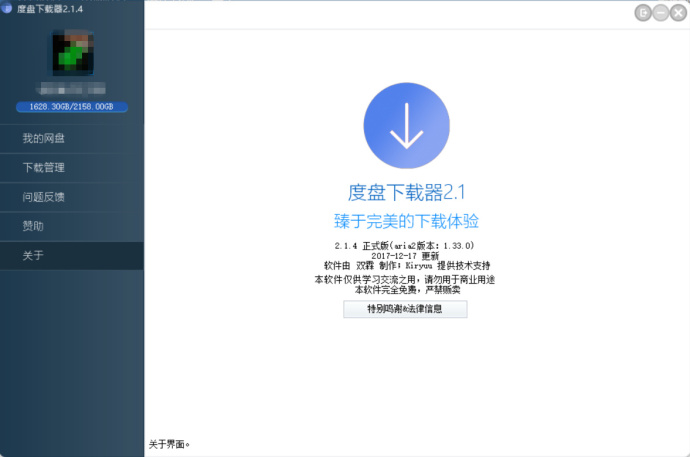Click the line crediting Kiryuu 提供技术支持
The image size is (690, 457).
click(x=407, y=266)
